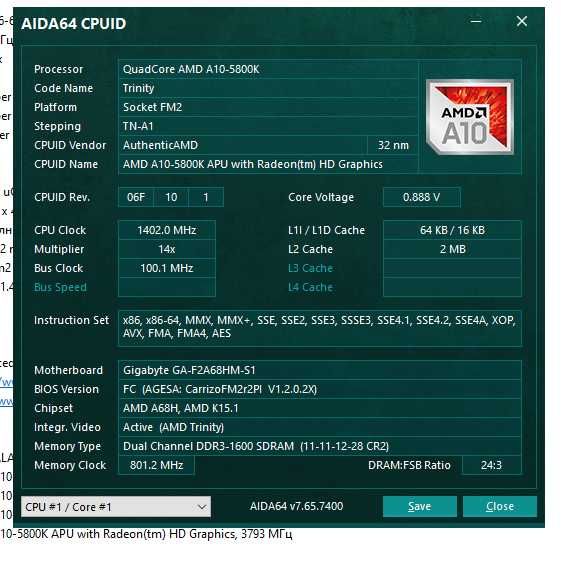Click the Memory Clock label
The height and width of the screenshot is (566, 561).
(x=70, y=465)
